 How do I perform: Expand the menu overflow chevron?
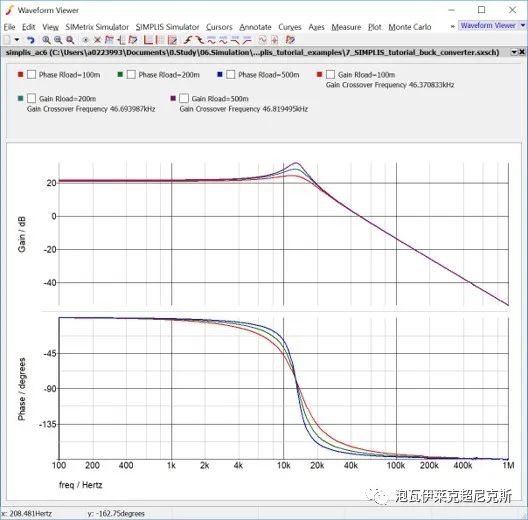tap(453, 26)
